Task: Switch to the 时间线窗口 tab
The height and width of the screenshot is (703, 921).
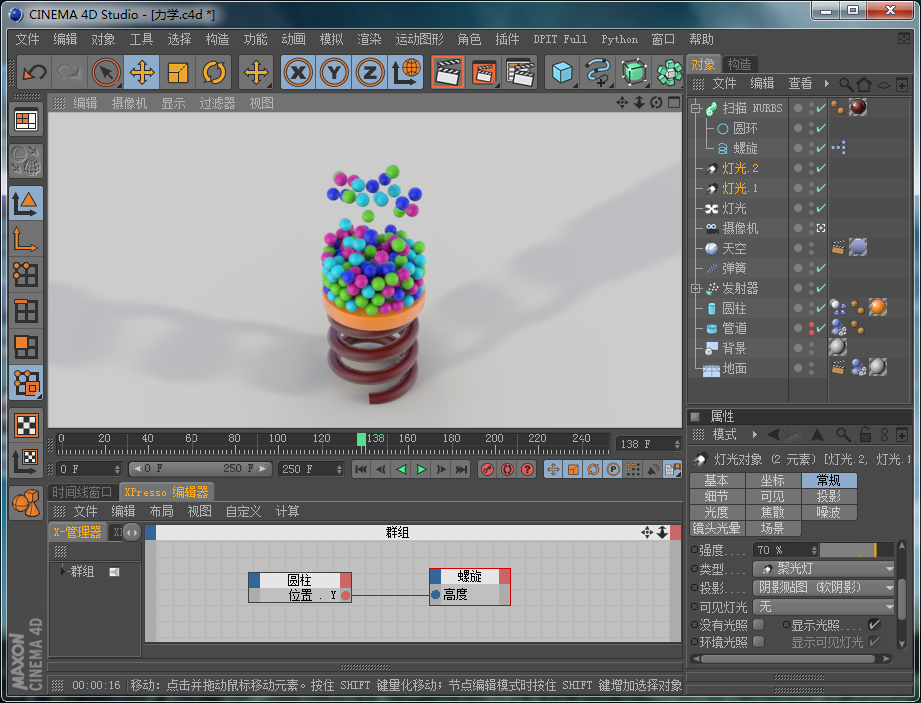Action: point(83,492)
